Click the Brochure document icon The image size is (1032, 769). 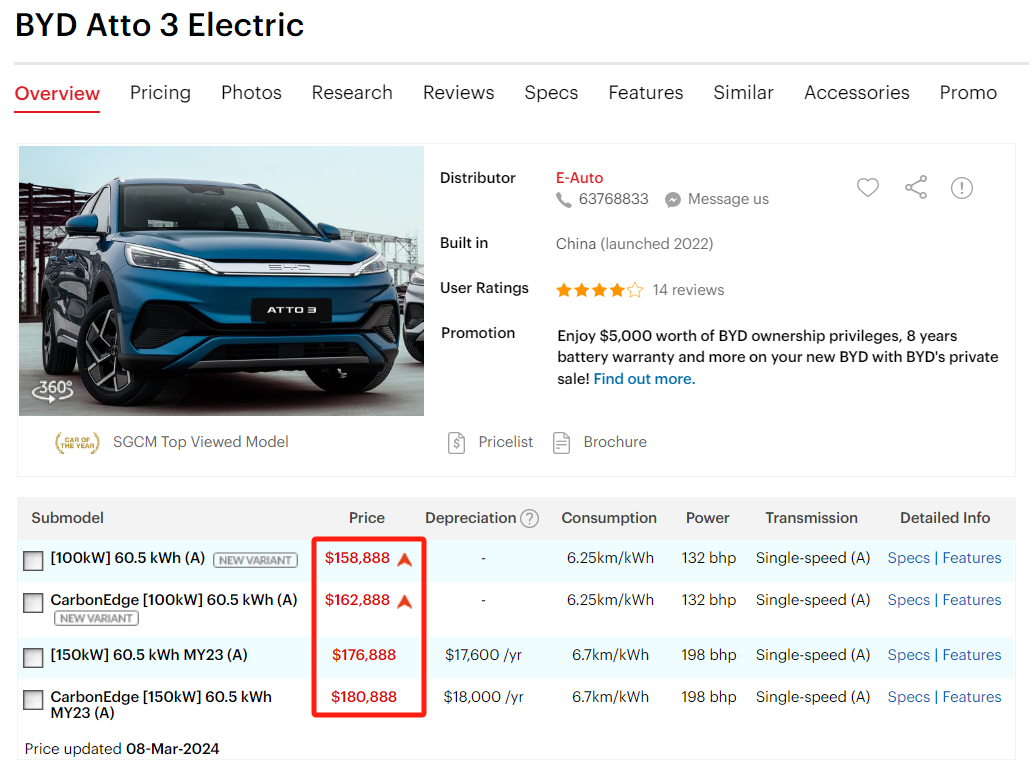562,442
